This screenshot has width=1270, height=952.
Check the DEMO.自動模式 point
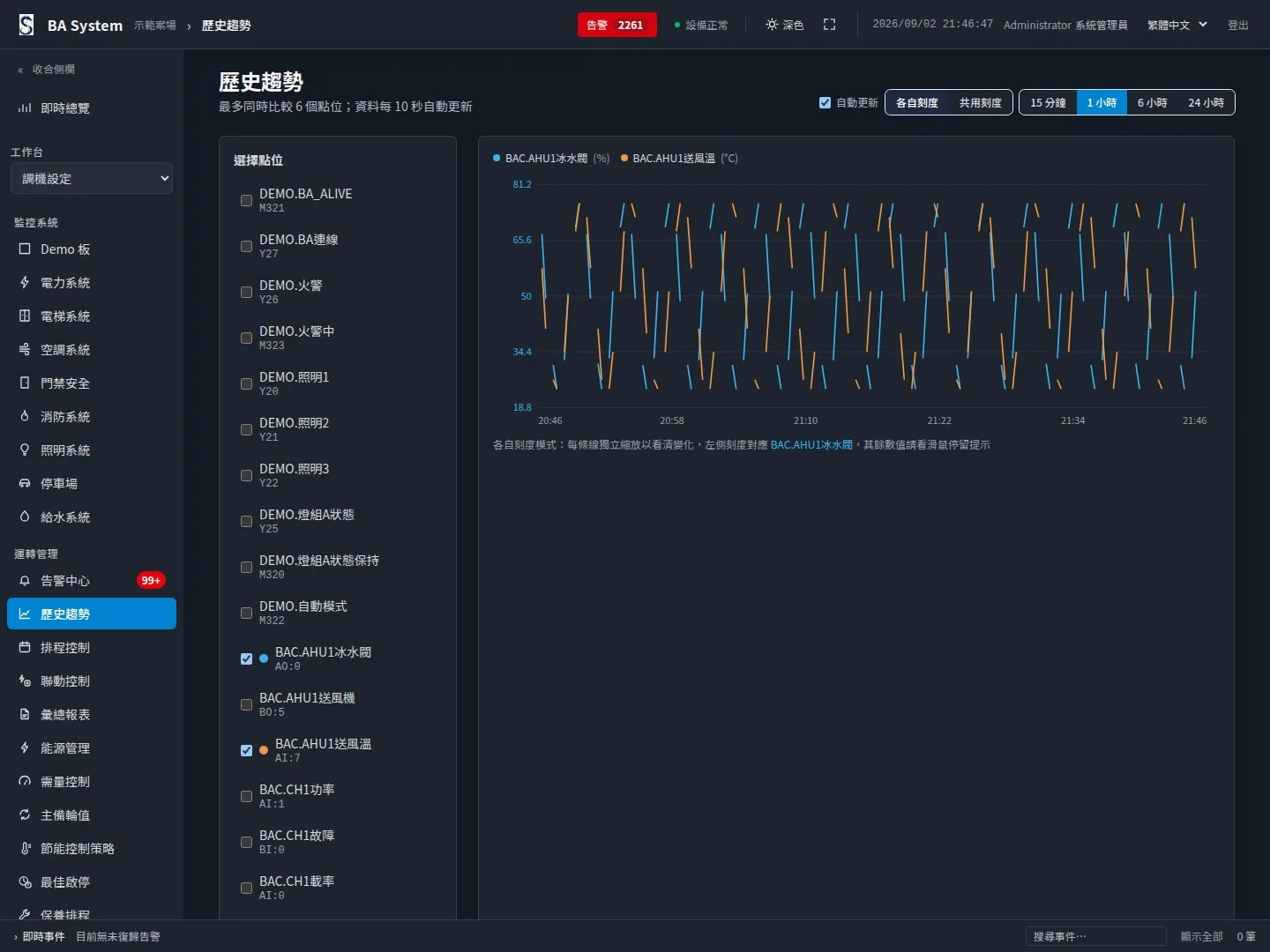(247, 613)
